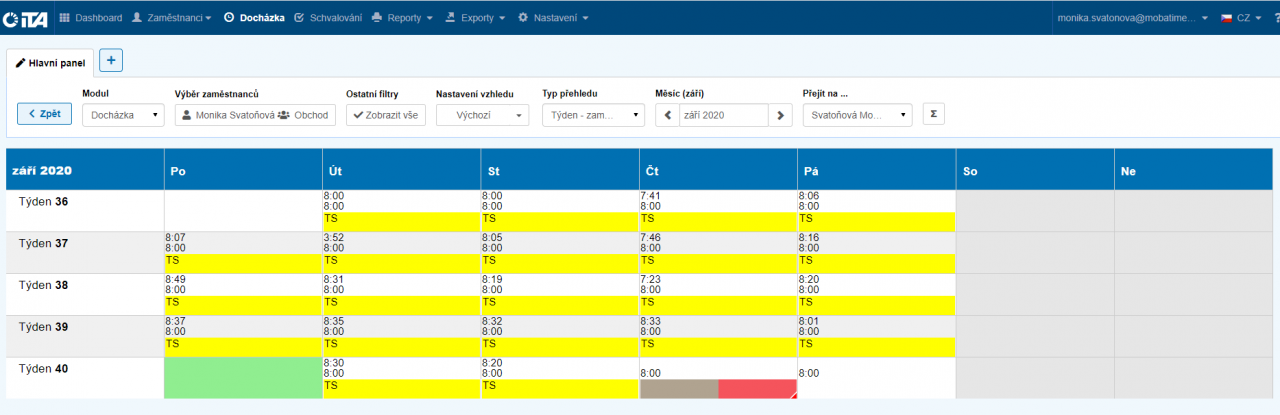Add a new panel with plus button

110,61
